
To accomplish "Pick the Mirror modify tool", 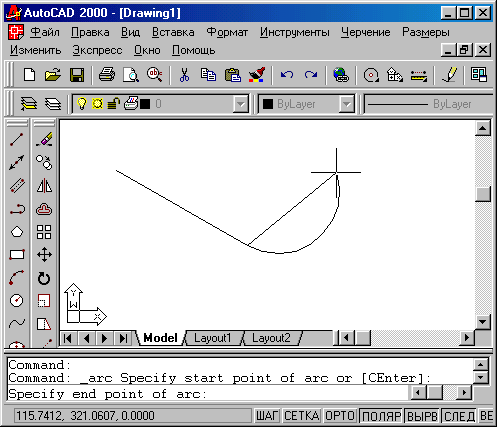I will [44, 186].
